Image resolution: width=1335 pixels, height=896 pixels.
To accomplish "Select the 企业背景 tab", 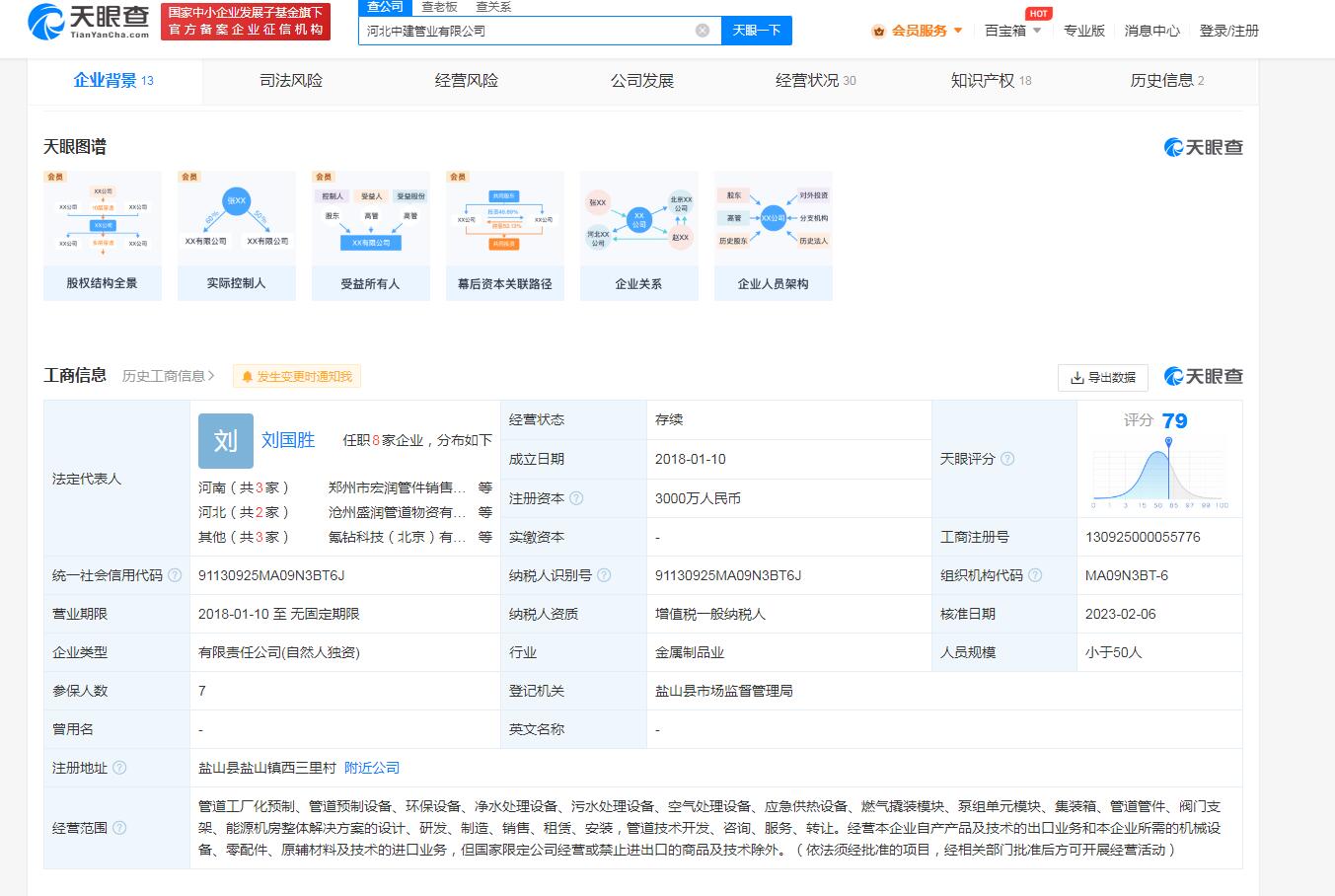I will [113, 81].
